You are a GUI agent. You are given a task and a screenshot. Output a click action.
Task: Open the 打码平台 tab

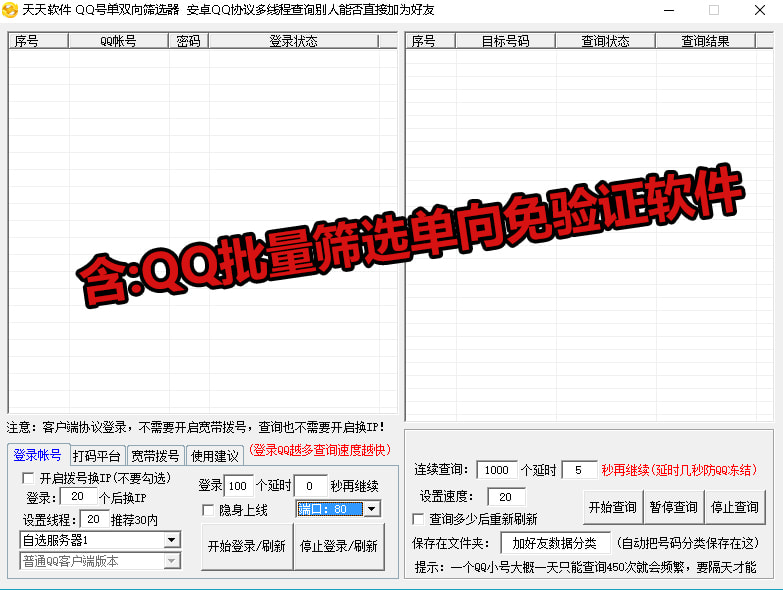97,456
